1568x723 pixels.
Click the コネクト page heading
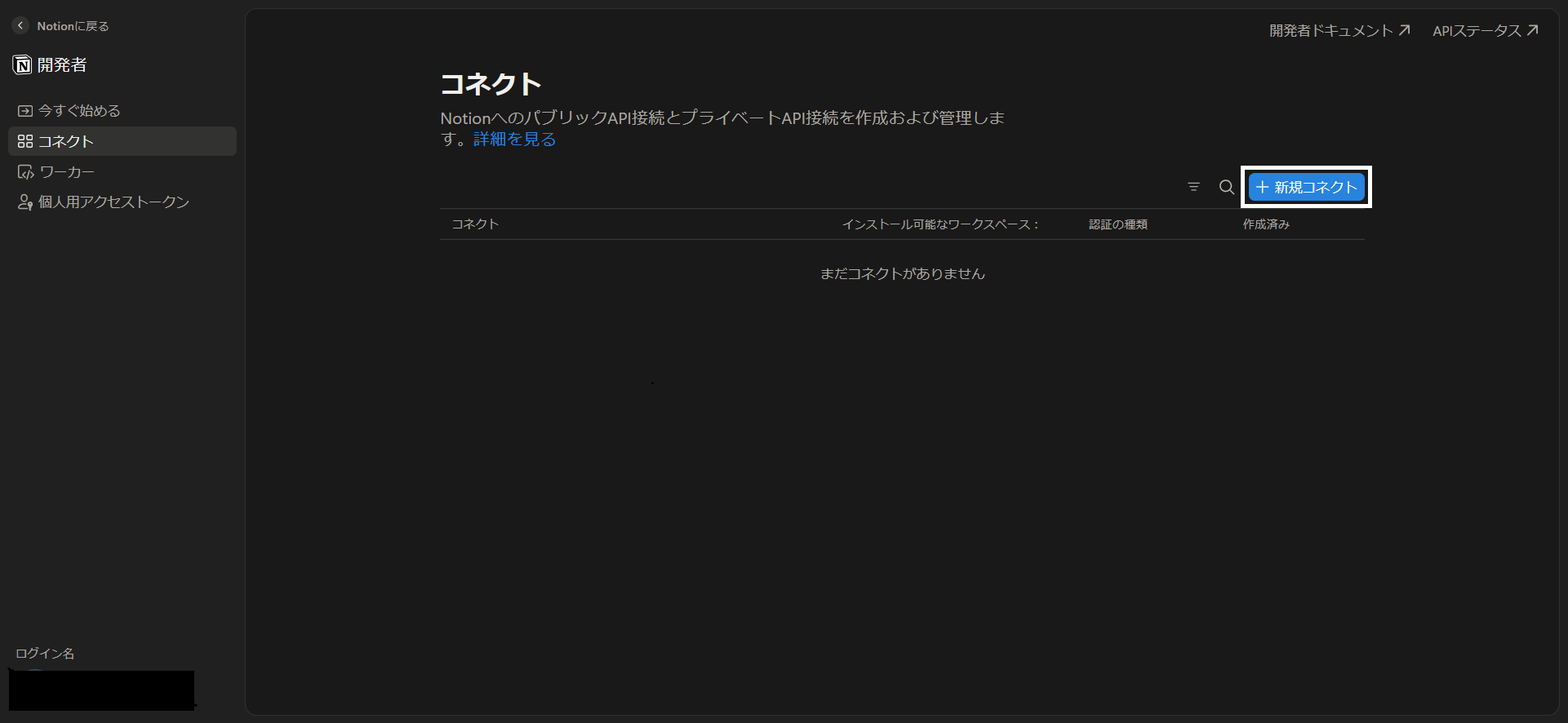(x=491, y=84)
